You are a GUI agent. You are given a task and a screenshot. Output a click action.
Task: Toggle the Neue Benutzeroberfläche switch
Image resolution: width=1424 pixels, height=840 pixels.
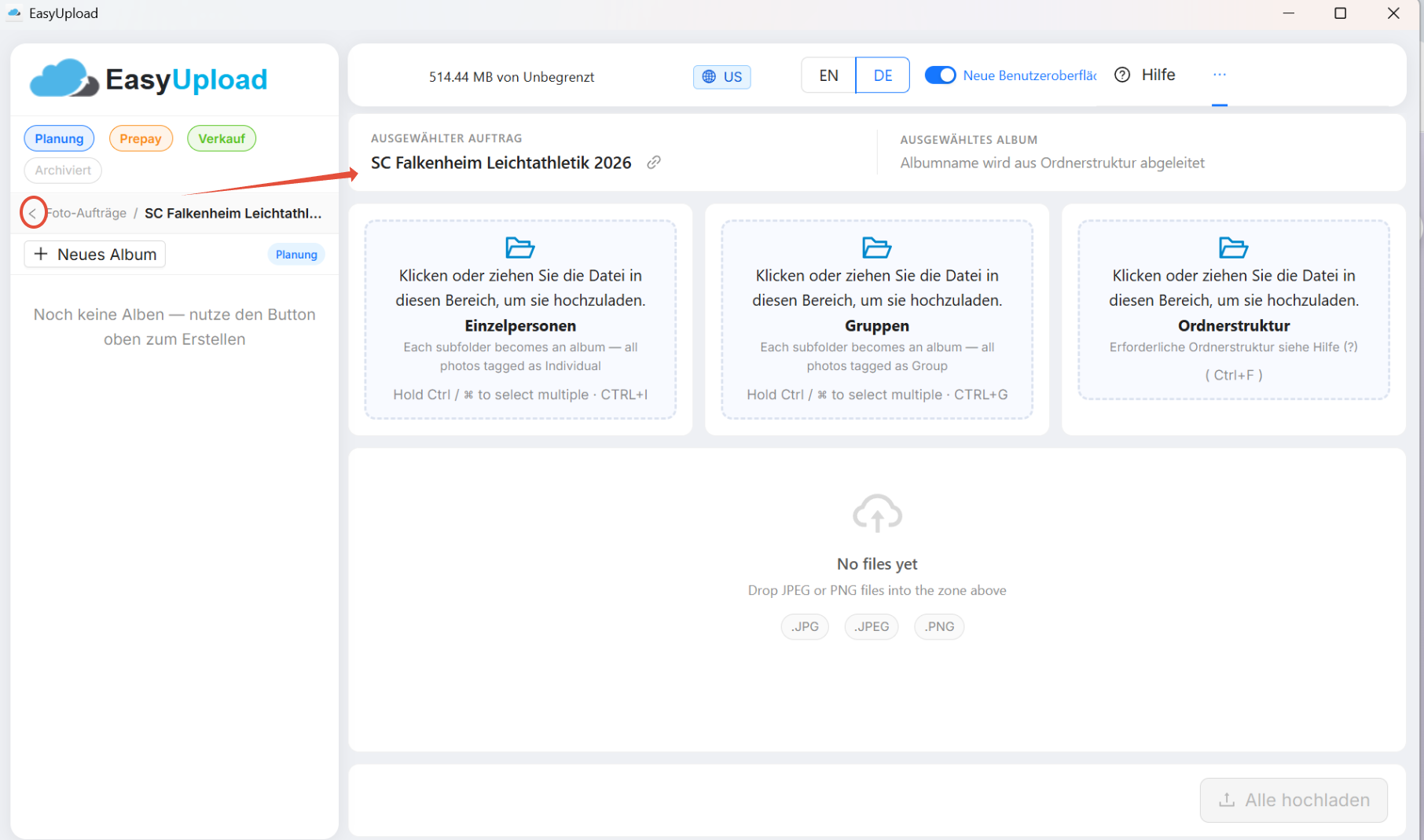click(x=940, y=75)
